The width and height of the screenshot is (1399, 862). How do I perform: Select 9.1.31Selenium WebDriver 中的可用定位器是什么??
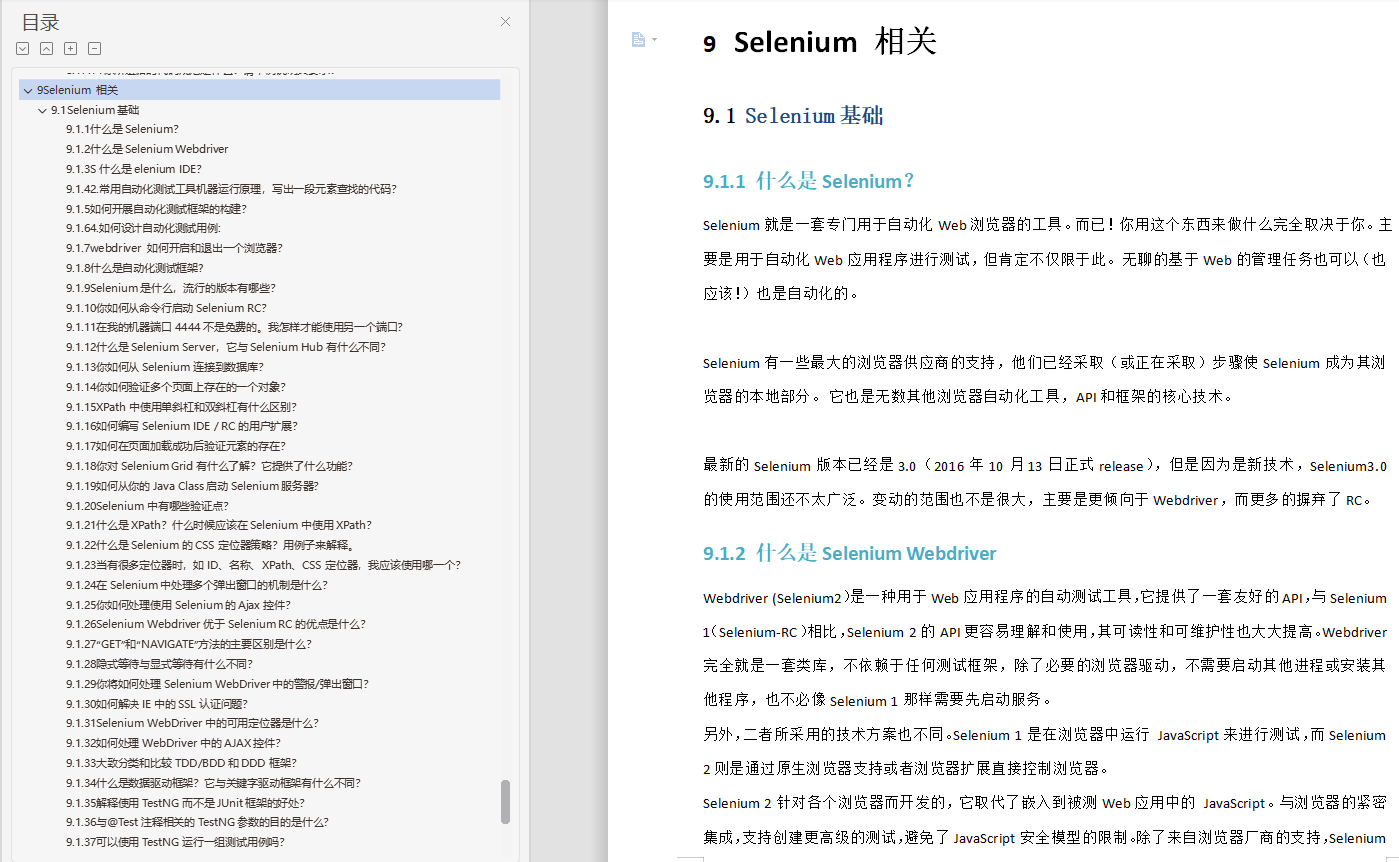193,723
